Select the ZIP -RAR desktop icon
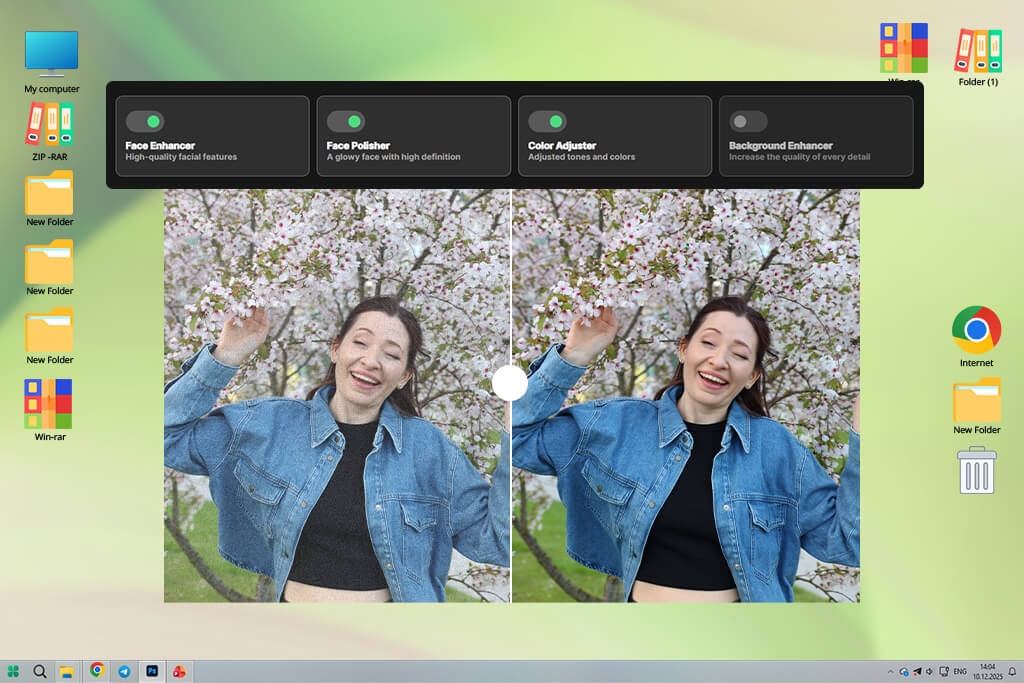The height and width of the screenshot is (683, 1024). pos(50,131)
